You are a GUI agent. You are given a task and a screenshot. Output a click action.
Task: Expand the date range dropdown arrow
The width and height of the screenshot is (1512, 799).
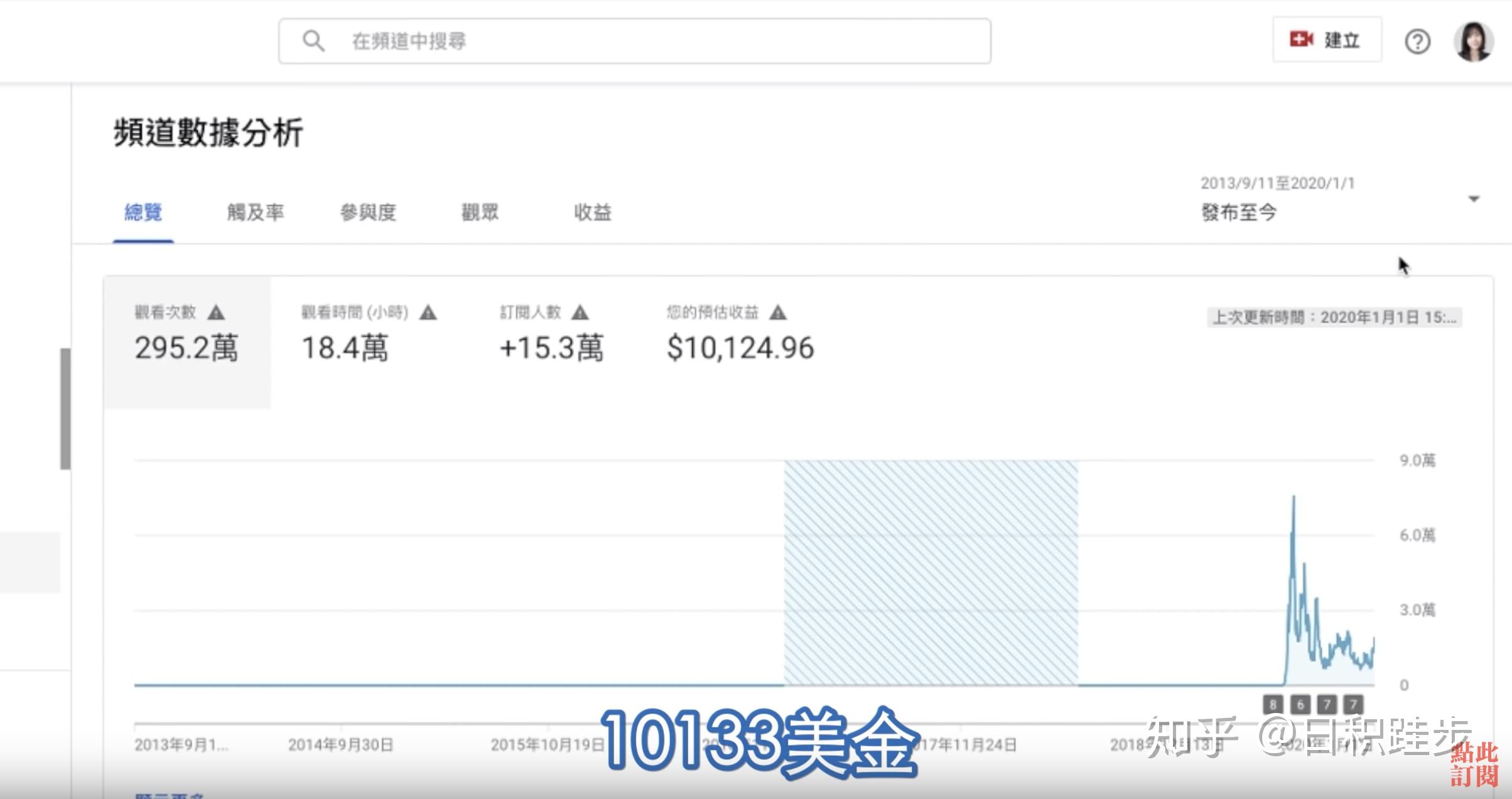(x=1474, y=199)
